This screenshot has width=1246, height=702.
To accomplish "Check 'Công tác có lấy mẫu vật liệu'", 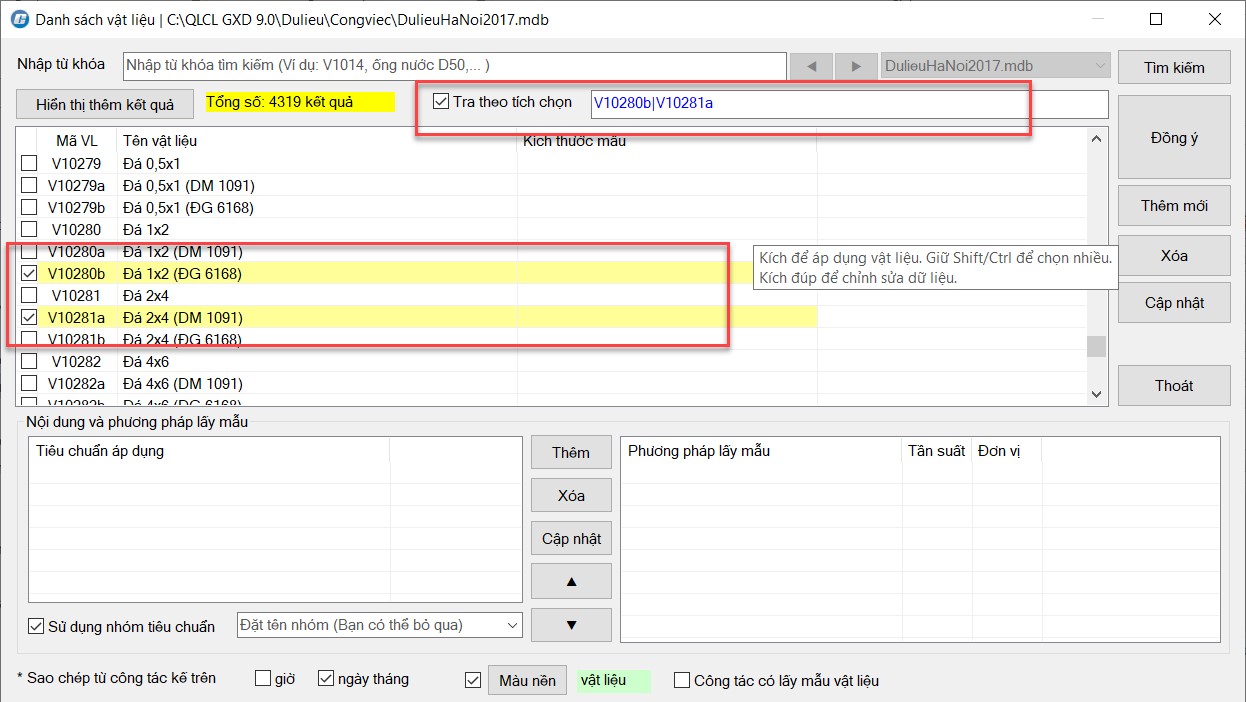I will pos(682,680).
